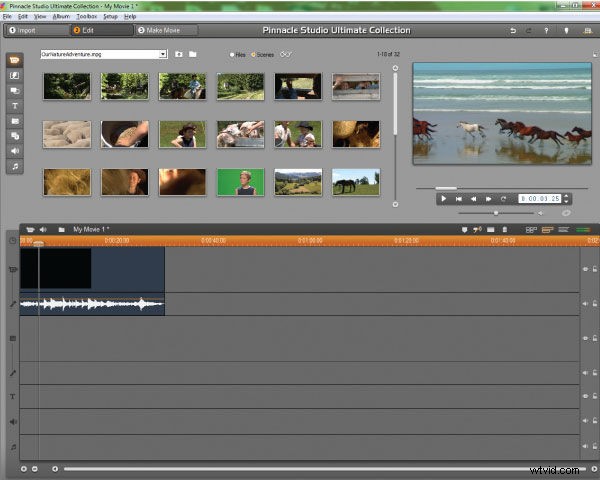Toggle visibility of title track
This screenshot has height=480, width=600.
[x=585, y=396]
